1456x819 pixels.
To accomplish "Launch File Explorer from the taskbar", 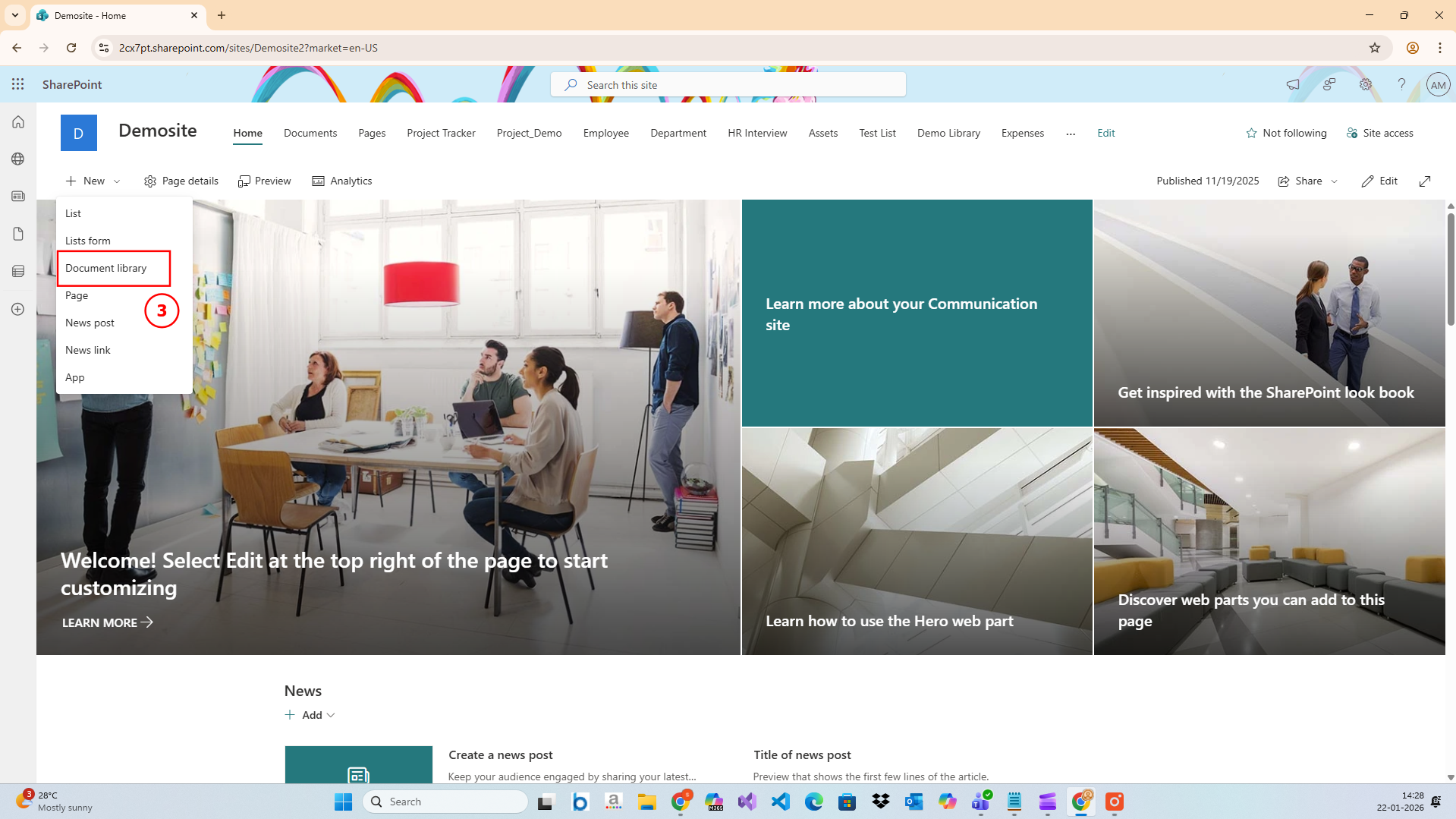I will [647, 802].
